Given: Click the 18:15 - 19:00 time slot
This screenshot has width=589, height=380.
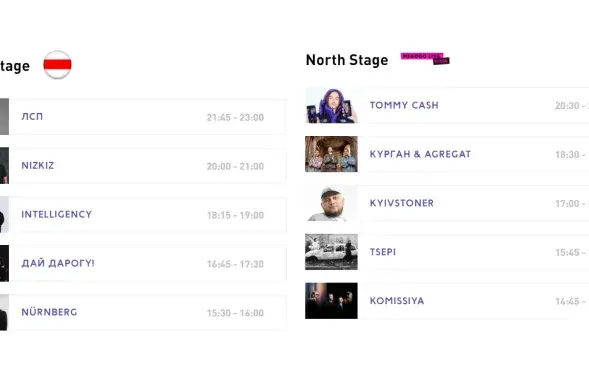Looking at the screenshot, I should (x=236, y=215).
